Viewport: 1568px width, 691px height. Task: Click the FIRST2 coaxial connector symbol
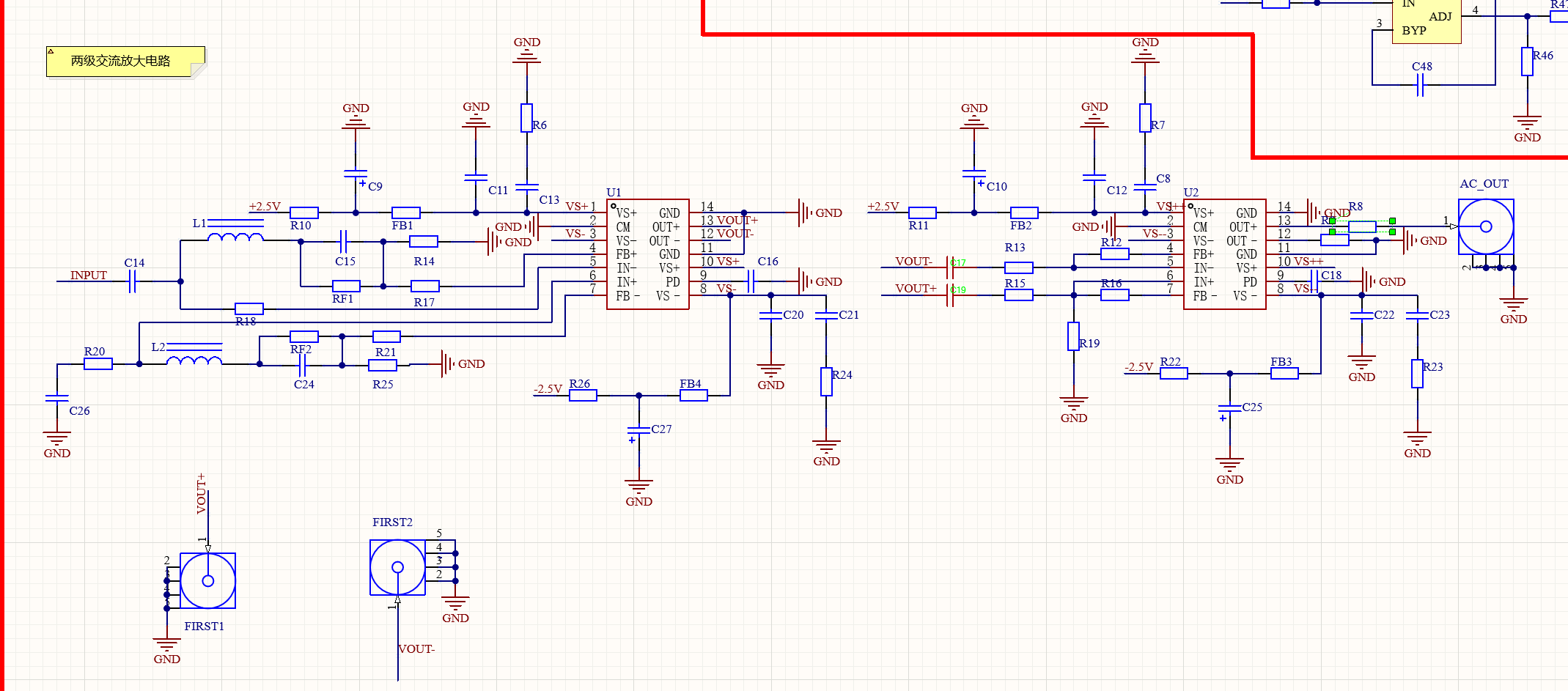[397, 567]
